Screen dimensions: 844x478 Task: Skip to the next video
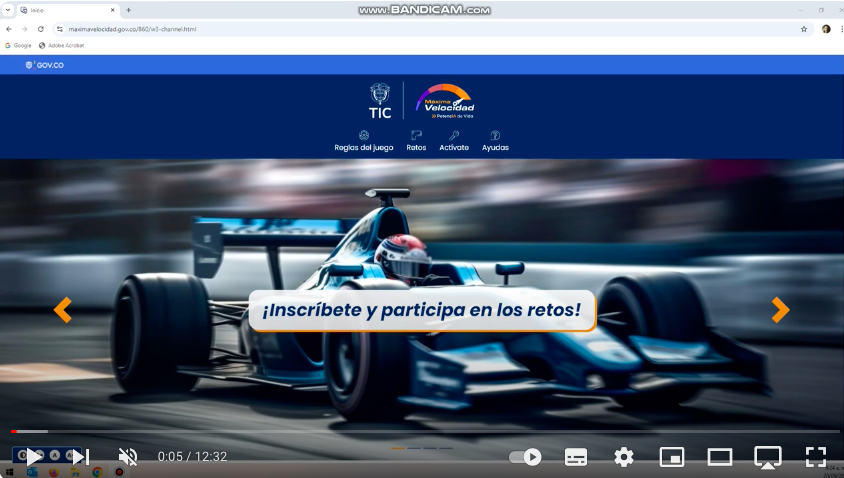click(x=80, y=457)
